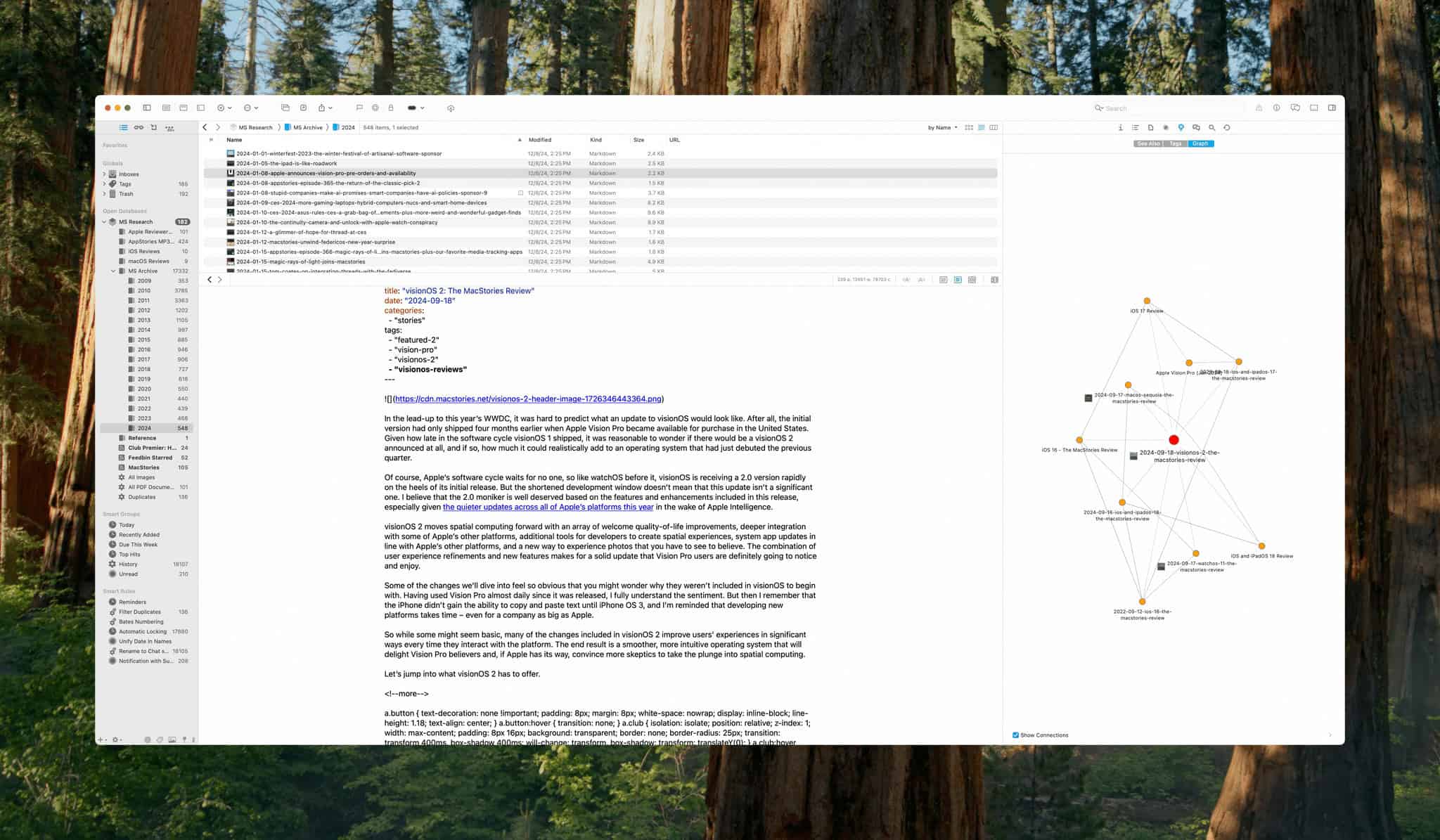Viewport: 1440px width, 840px height.
Task: Open the first circular toolbar dropdown
Action: [224, 108]
